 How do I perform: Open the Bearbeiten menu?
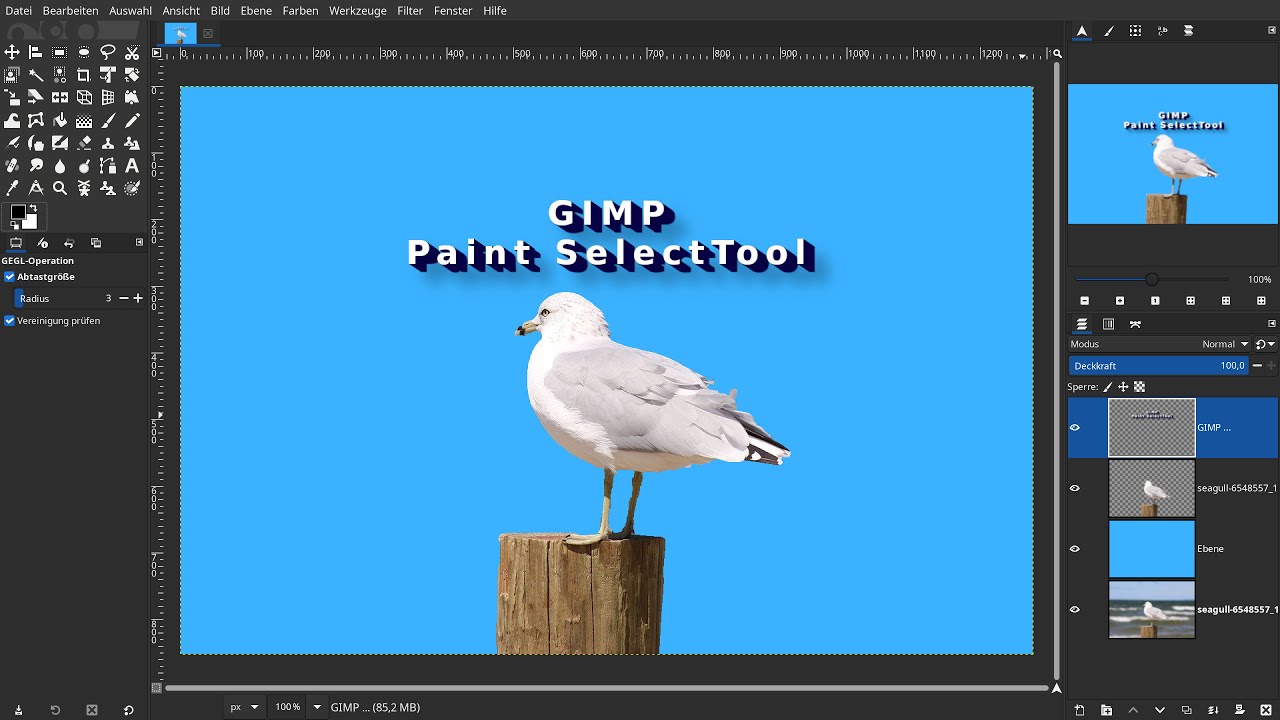(x=70, y=10)
